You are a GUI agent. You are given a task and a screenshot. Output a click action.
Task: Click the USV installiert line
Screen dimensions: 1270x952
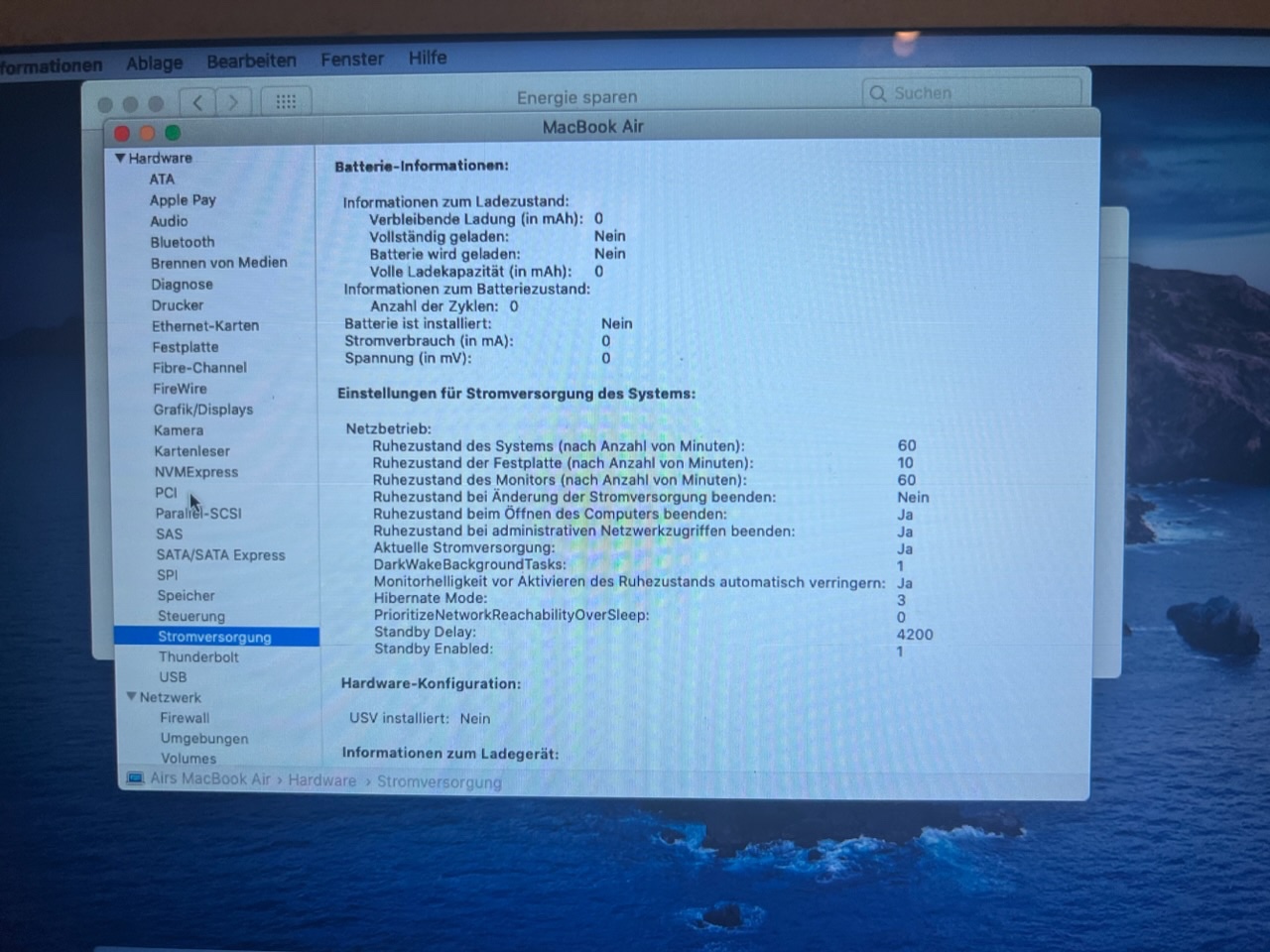(420, 718)
